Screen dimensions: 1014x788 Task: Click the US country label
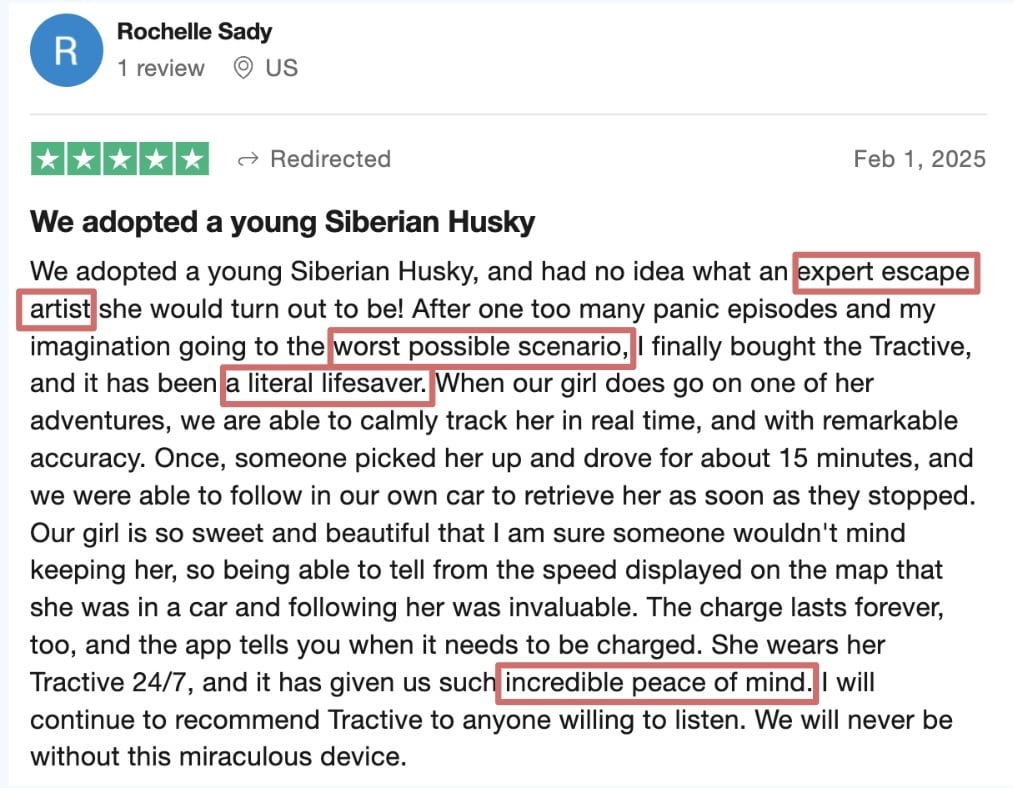pyautogui.click(x=281, y=68)
